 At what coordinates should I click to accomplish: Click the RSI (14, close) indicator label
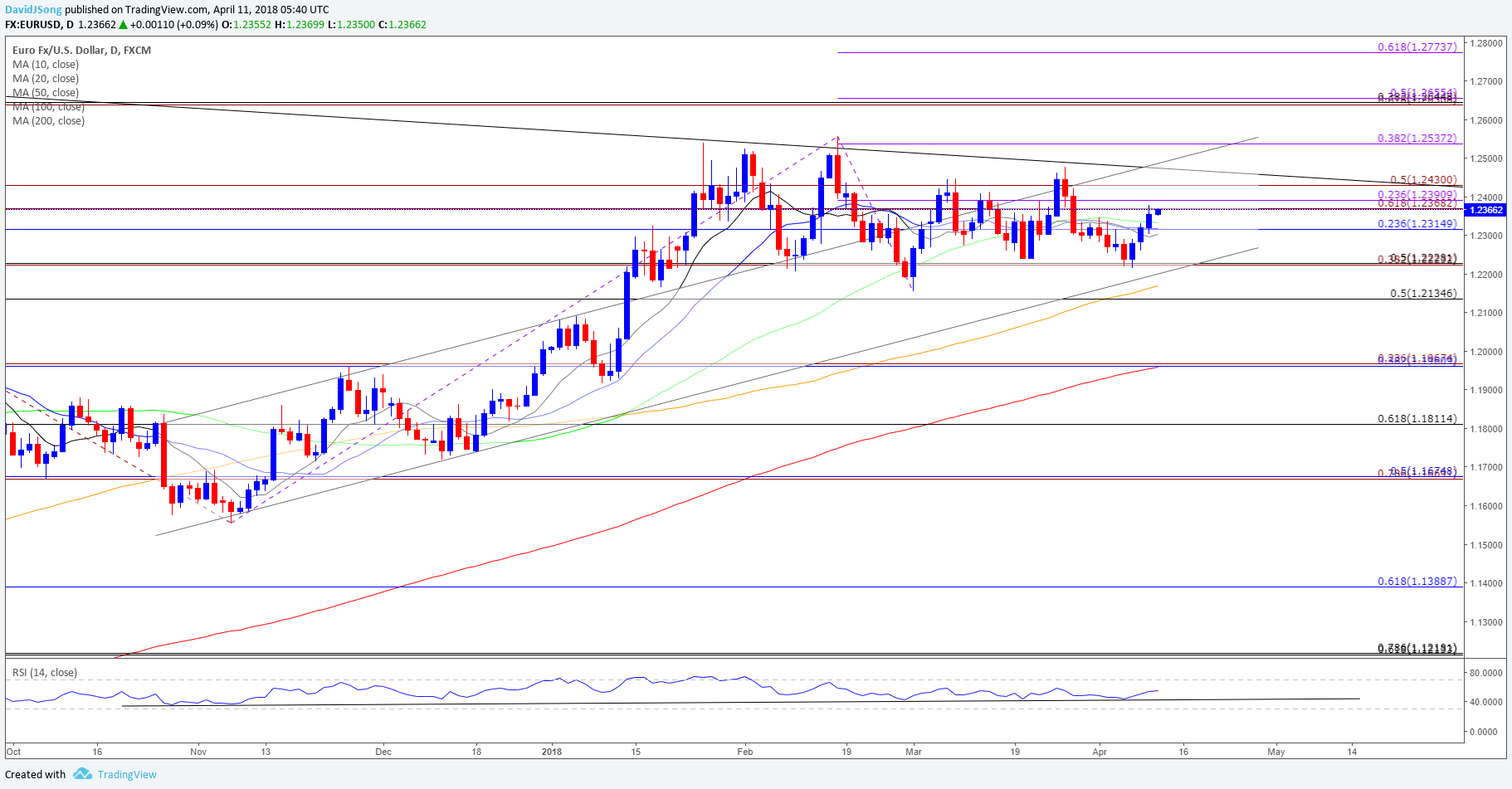click(x=44, y=672)
